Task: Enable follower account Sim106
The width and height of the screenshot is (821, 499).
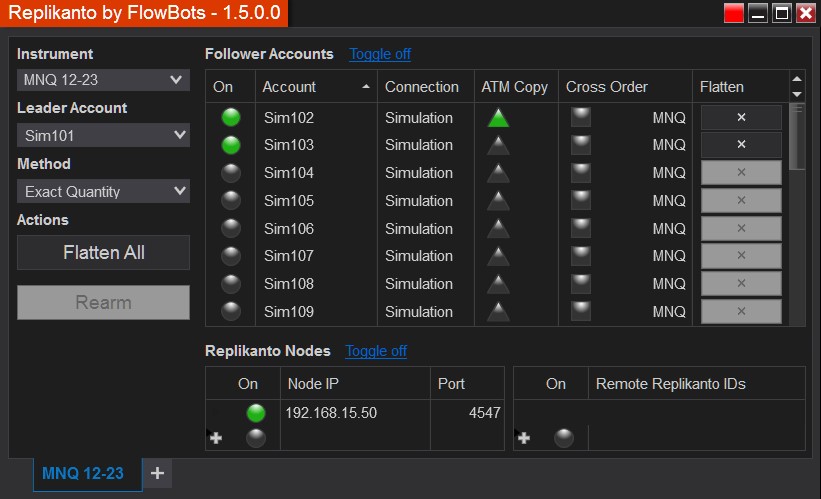Action: click(x=231, y=228)
